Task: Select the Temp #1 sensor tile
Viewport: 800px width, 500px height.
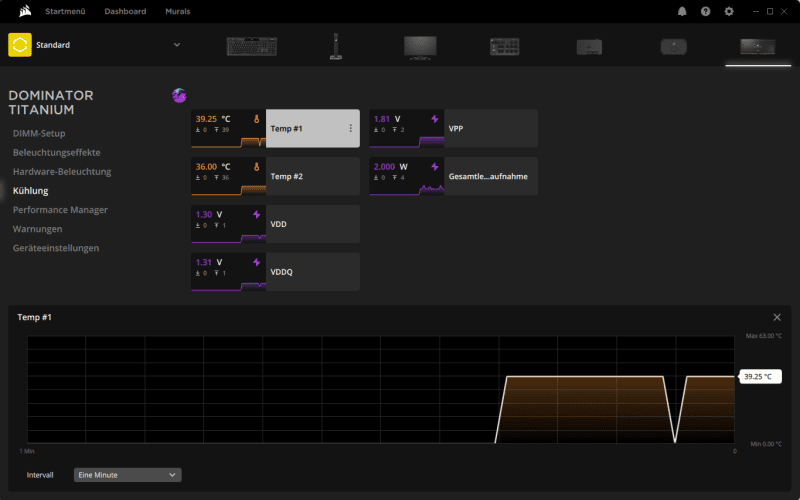Action: click(276, 129)
